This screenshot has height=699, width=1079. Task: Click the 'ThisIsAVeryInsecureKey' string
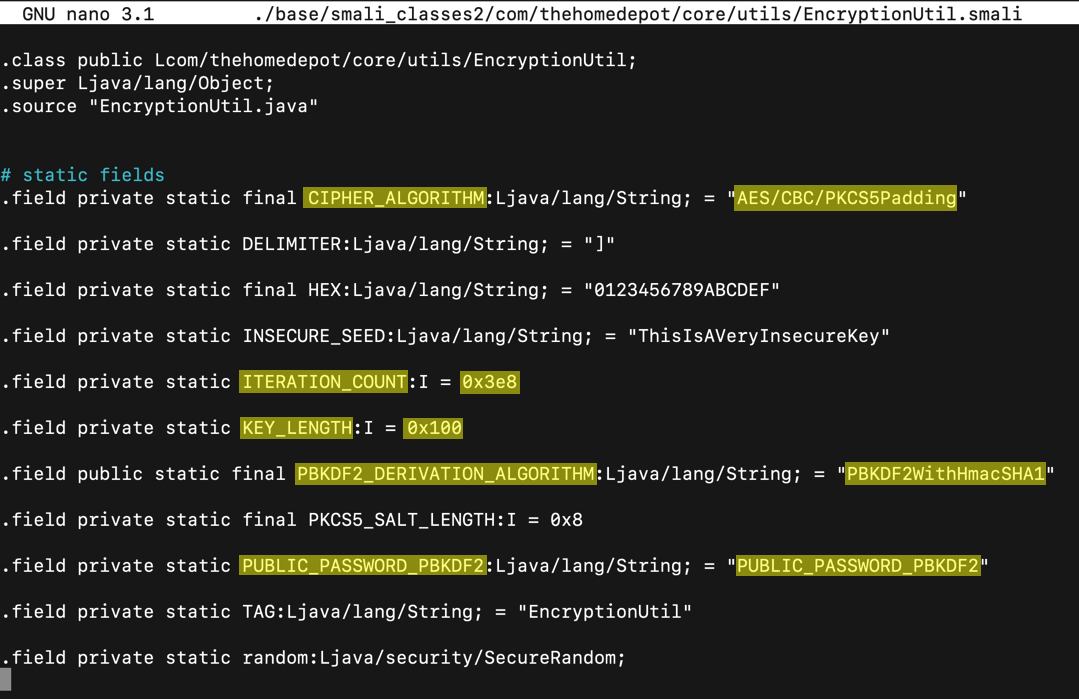[x=759, y=336]
